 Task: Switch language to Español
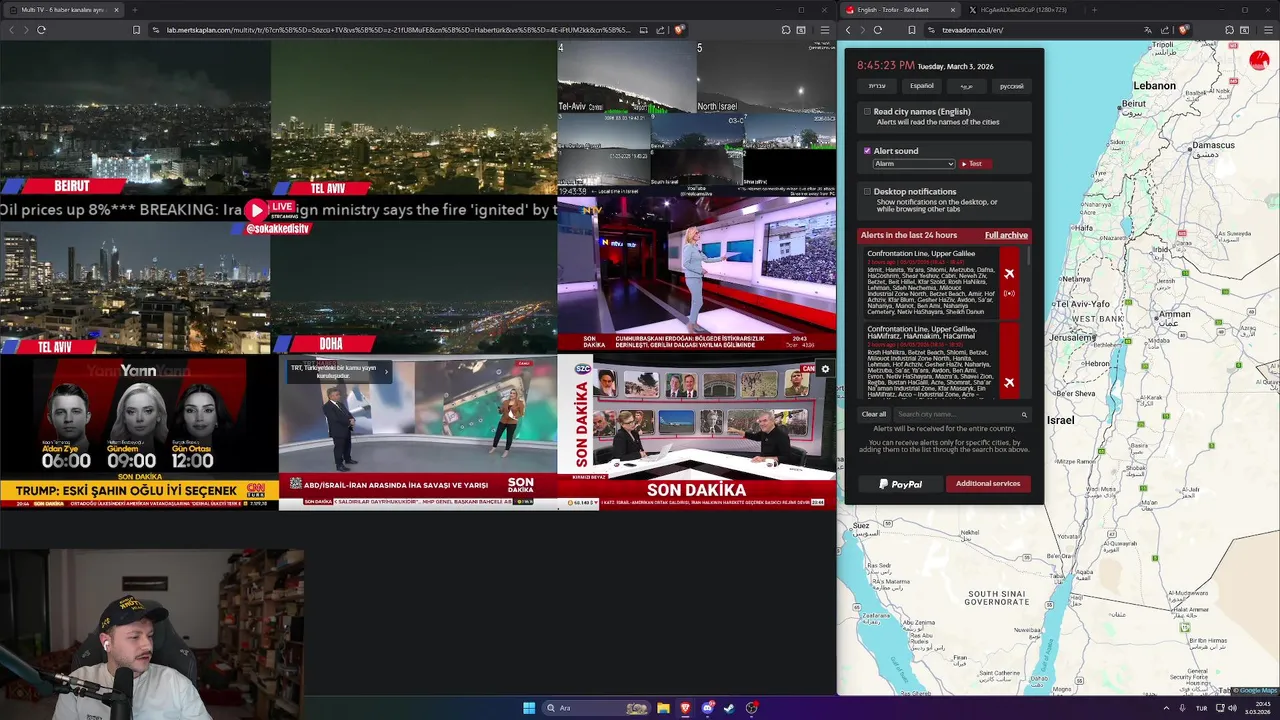click(922, 86)
